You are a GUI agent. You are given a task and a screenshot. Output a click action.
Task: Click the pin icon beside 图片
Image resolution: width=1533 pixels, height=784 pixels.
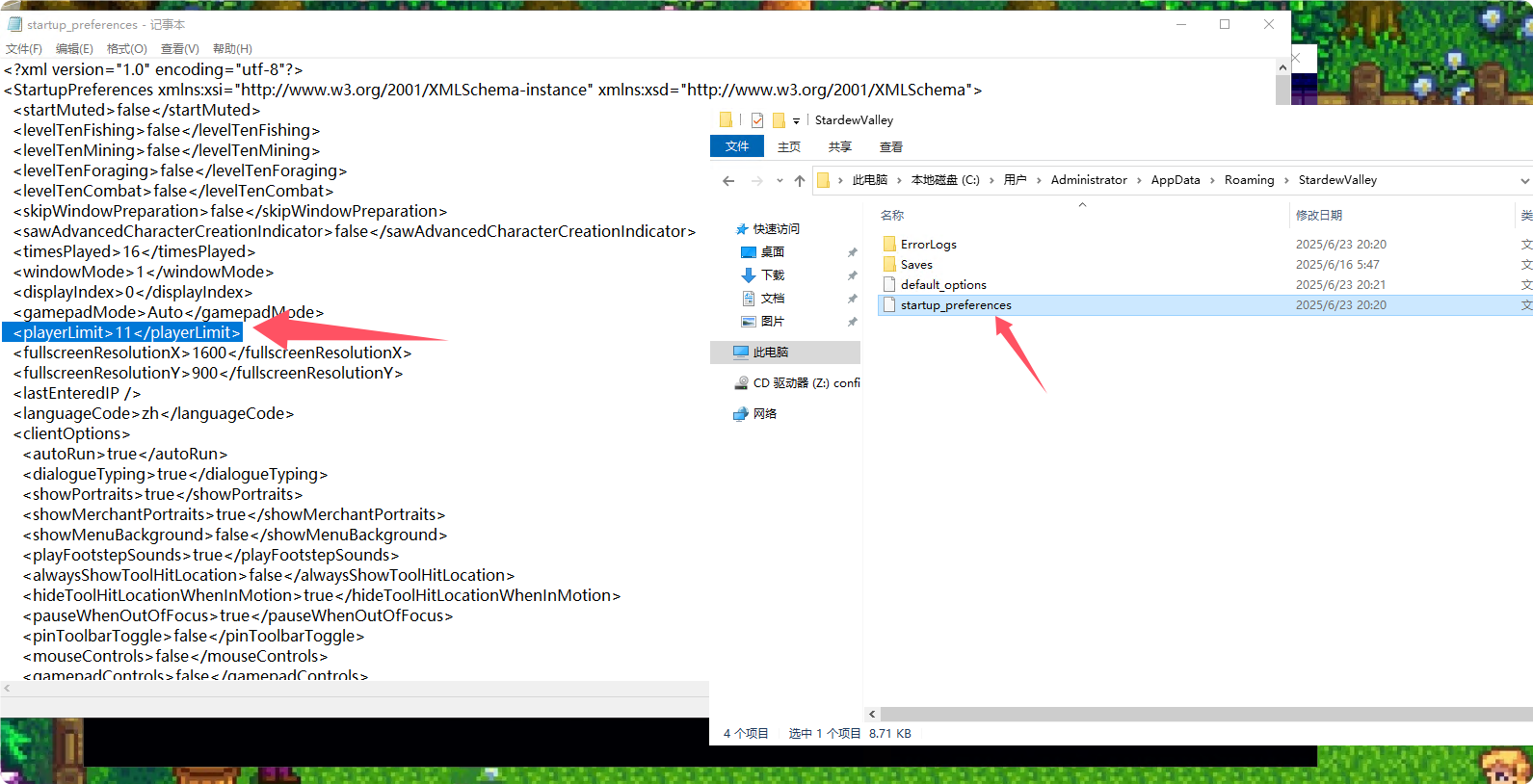(x=852, y=322)
